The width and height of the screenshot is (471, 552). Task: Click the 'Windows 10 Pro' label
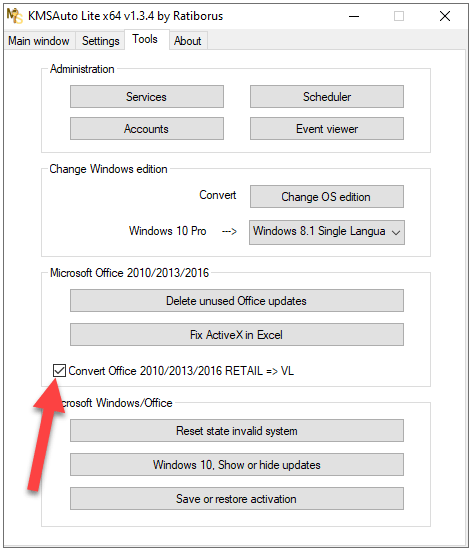tap(168, 231)
